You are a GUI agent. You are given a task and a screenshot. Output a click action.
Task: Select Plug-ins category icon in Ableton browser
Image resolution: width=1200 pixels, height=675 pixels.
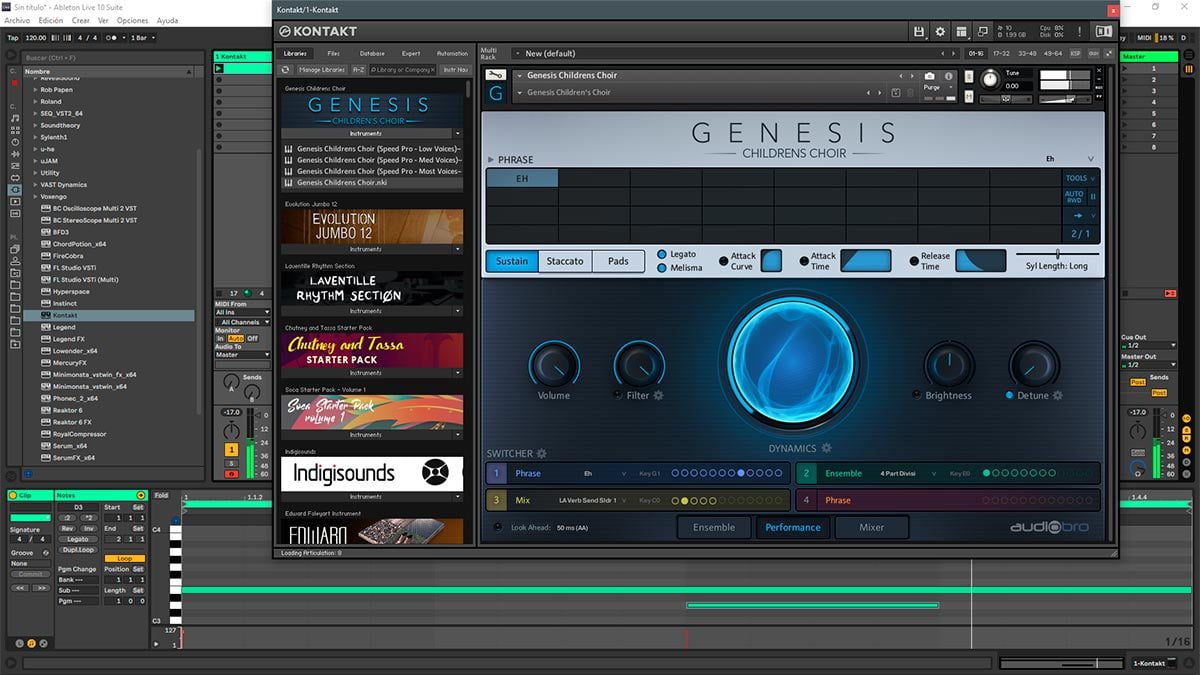coord(15,189)
